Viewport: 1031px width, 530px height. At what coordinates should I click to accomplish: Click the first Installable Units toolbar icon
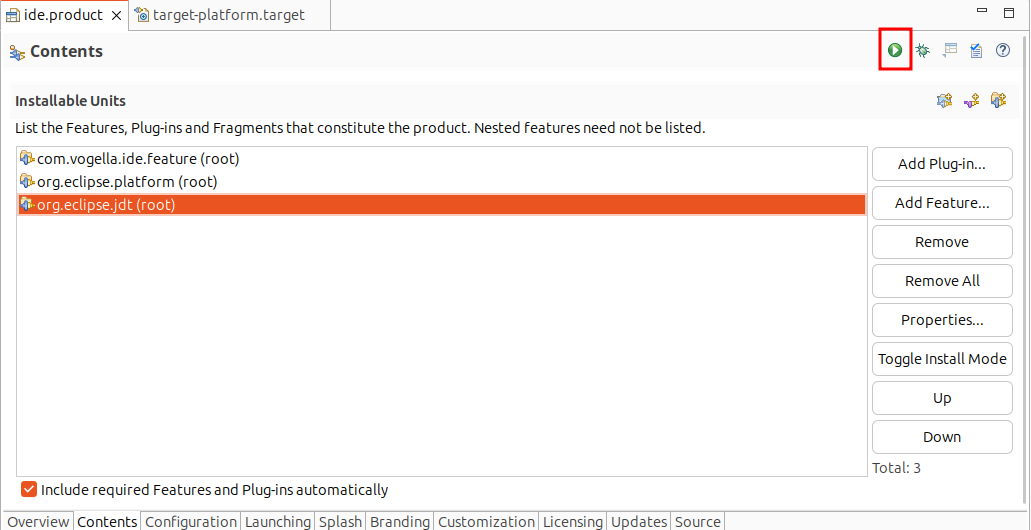click(x=944, y=101)
